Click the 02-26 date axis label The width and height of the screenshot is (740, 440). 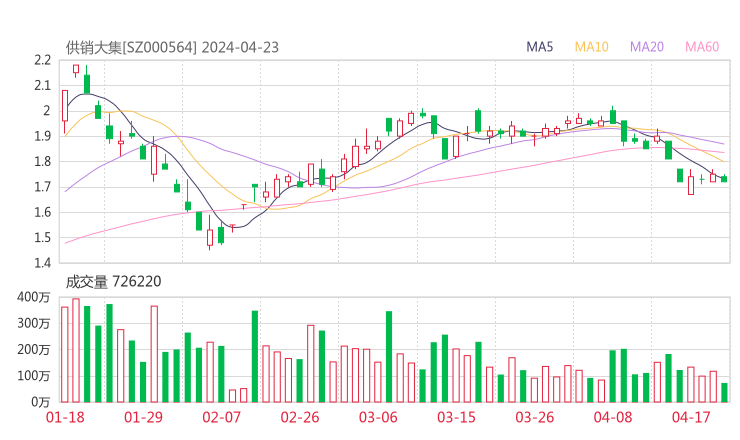[300, 417]
